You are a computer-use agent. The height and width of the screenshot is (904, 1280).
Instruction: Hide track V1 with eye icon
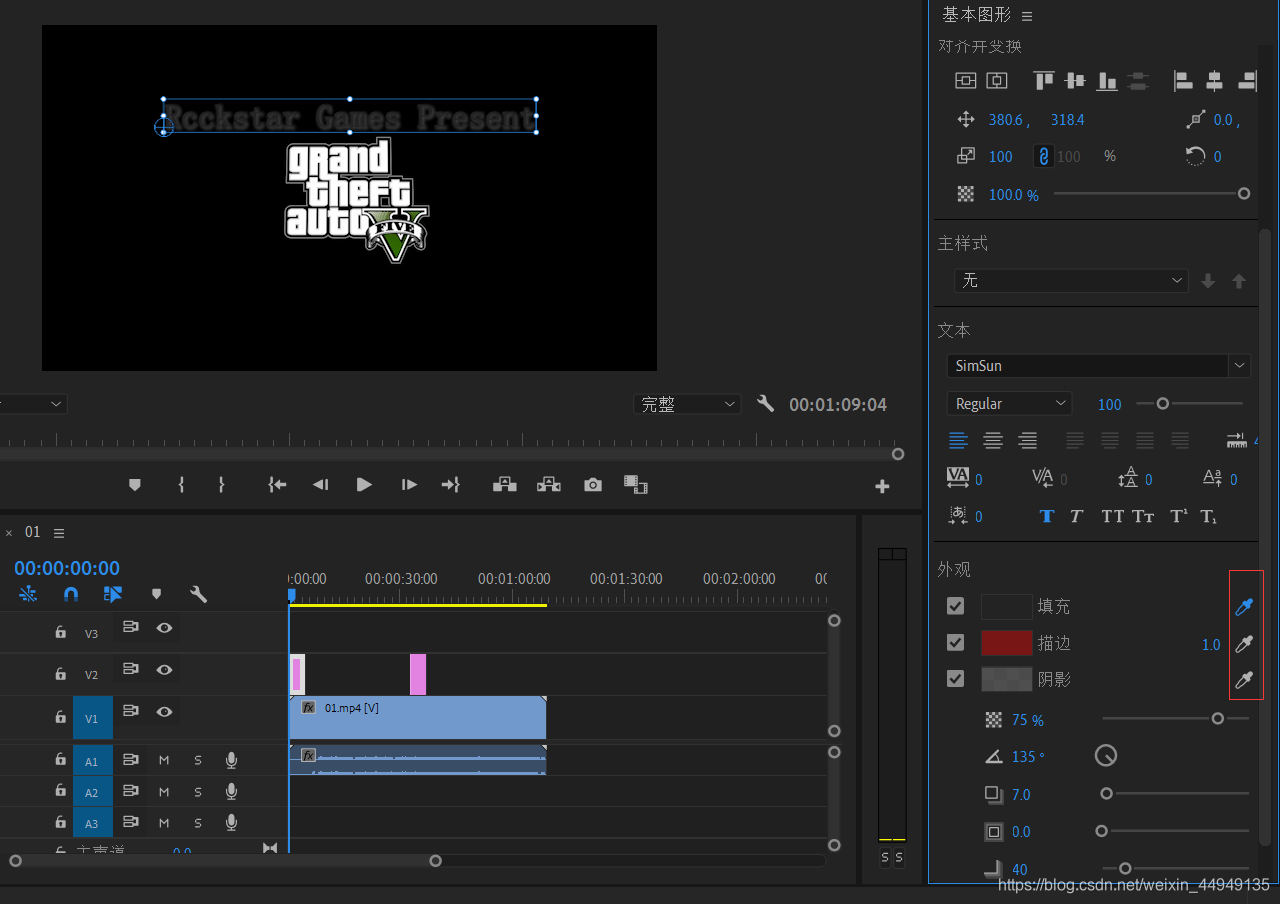(x=164, y=712)
